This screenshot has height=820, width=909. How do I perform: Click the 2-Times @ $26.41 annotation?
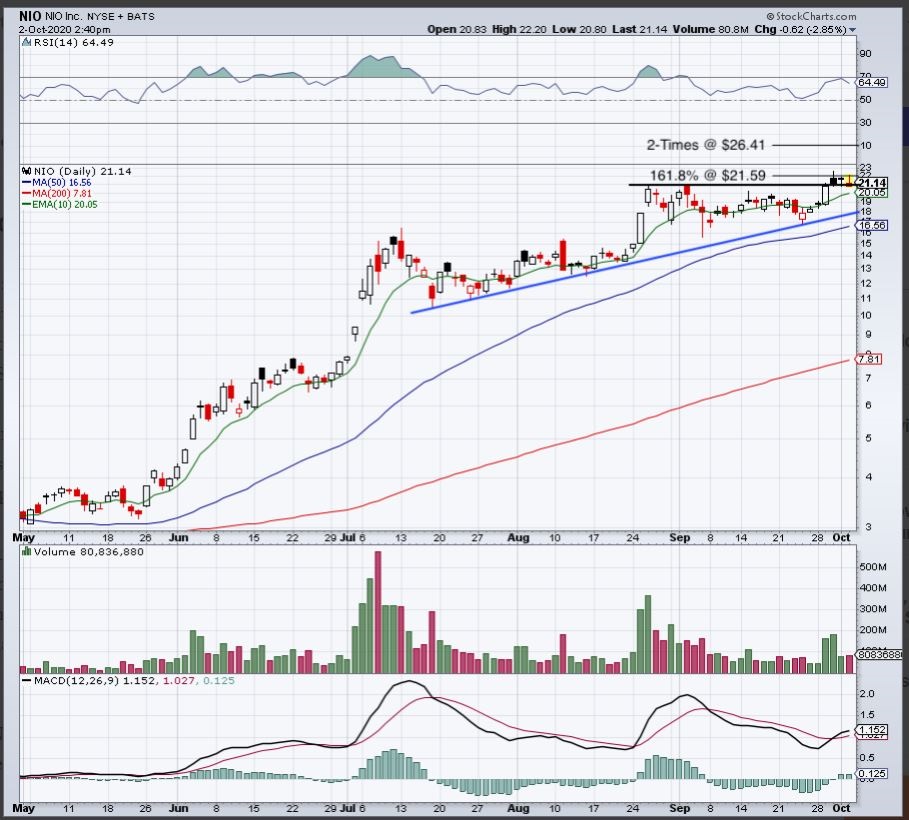pyautogui.click(x=706, y=145)
